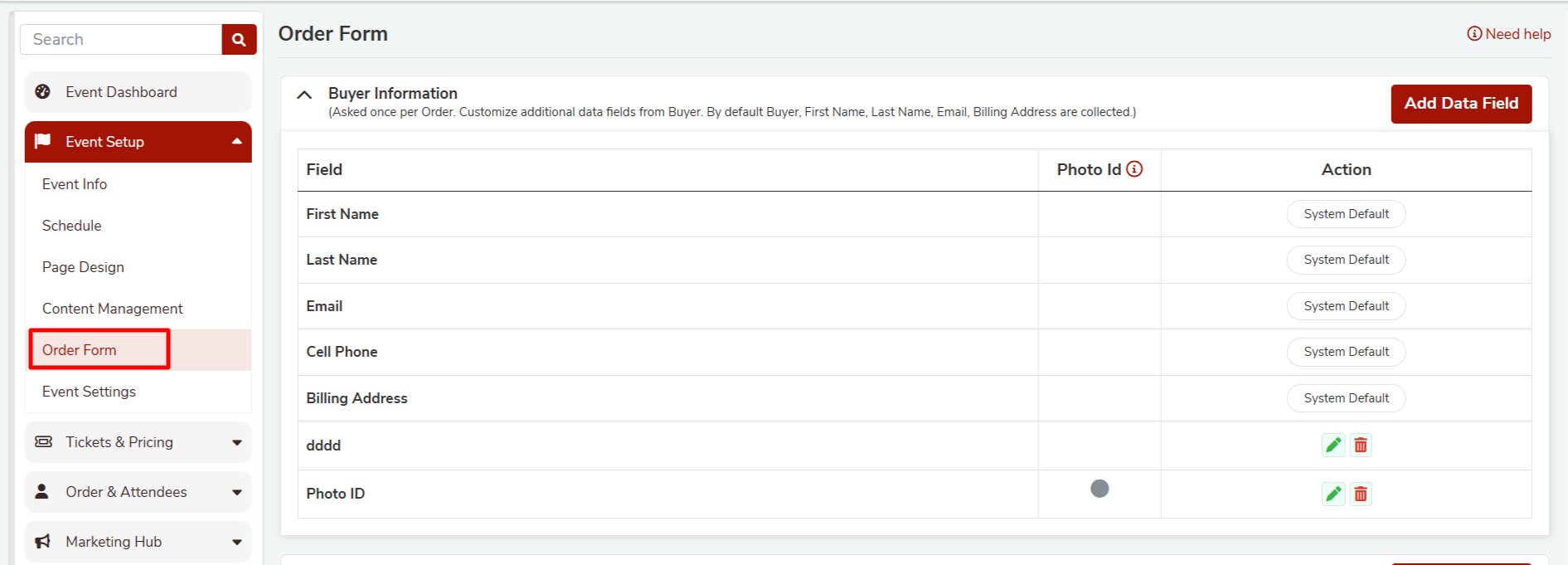Viewport: 1568px width, 565px height.
Task: Open Schedule in the sidebar
Action: [72, 226]
